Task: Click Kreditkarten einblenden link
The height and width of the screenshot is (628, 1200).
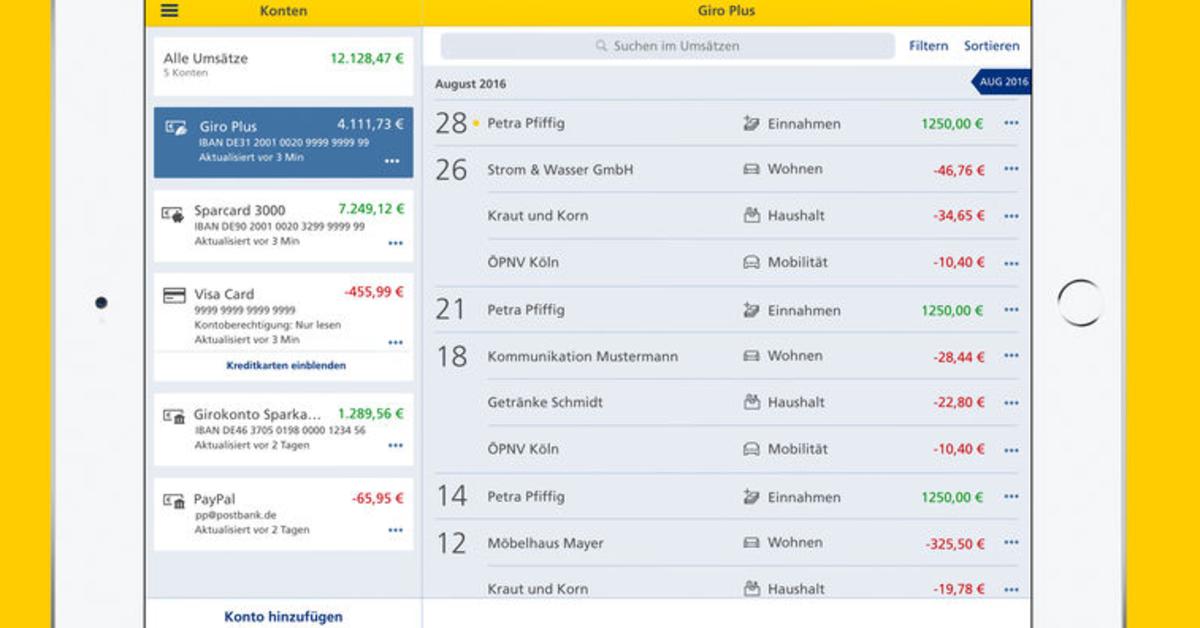Action: point(286,366)
